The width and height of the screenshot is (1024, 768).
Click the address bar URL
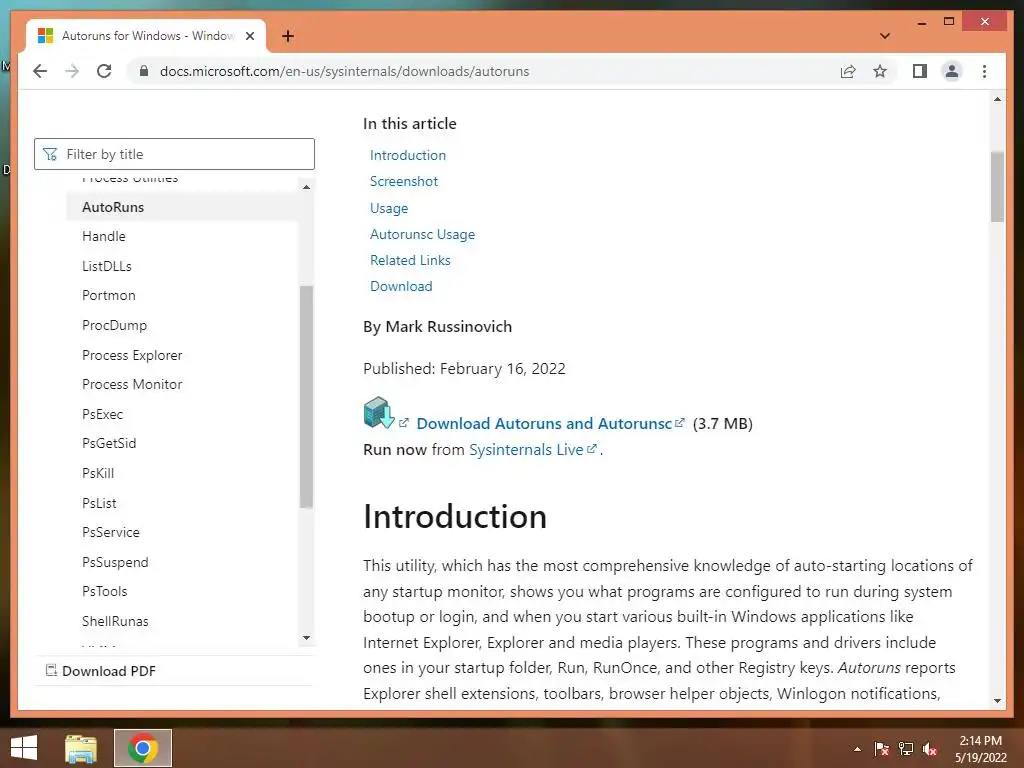point(344,71)
